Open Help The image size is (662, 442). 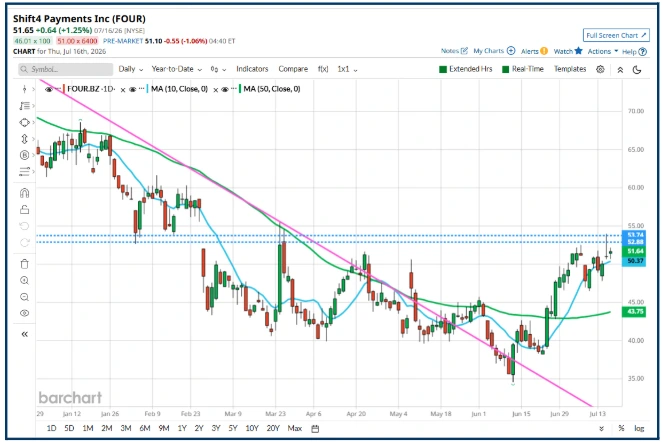click(x=634, y=52)
